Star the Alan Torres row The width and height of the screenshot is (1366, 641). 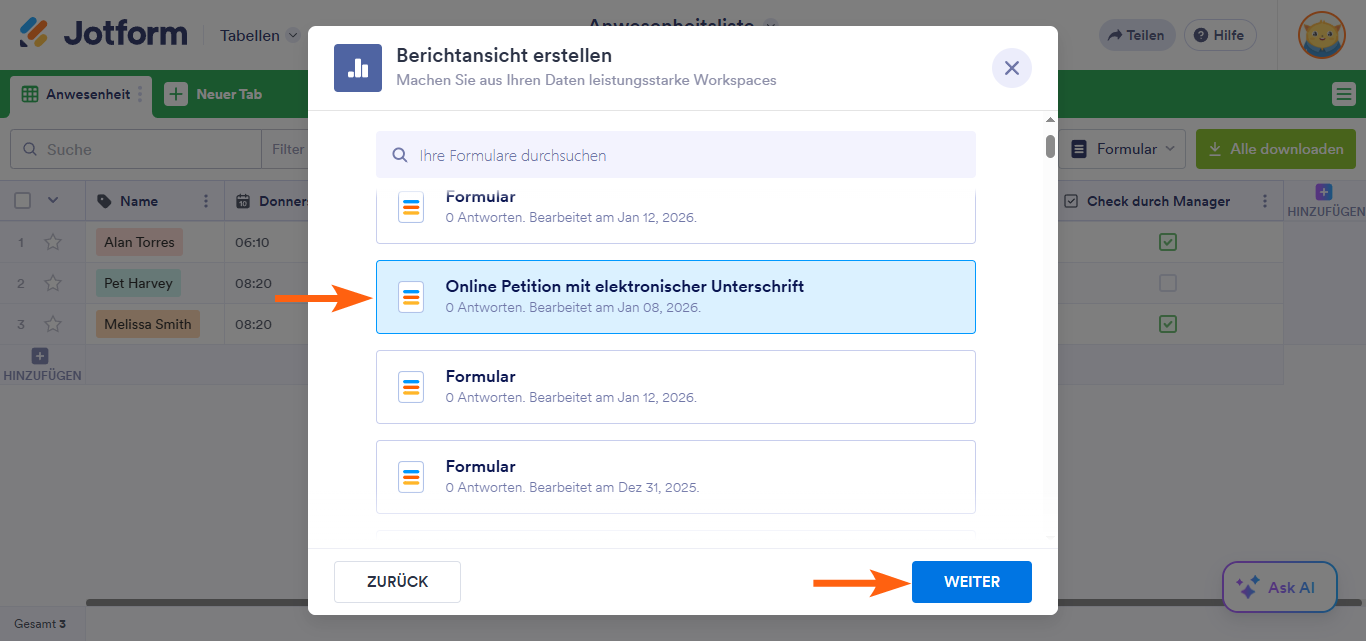click(53, 241)
